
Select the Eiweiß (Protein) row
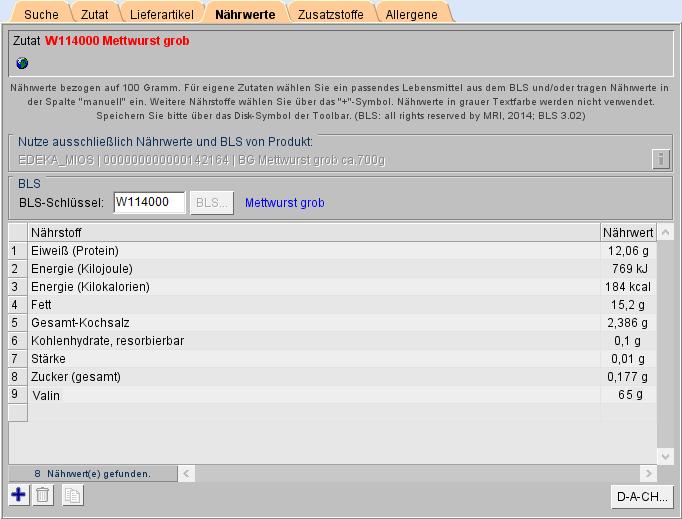tap(333, 251)
